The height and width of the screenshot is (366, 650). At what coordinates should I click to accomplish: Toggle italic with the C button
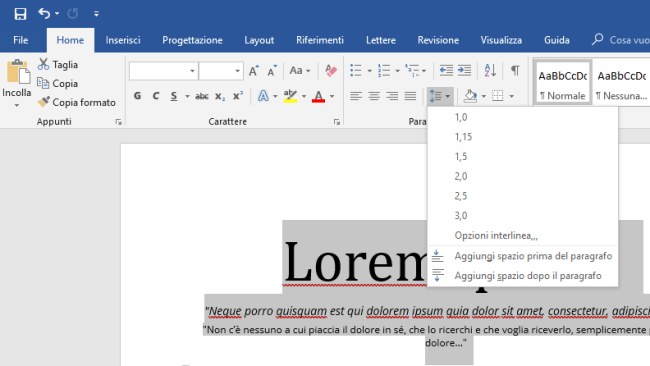tap(155, 96)
